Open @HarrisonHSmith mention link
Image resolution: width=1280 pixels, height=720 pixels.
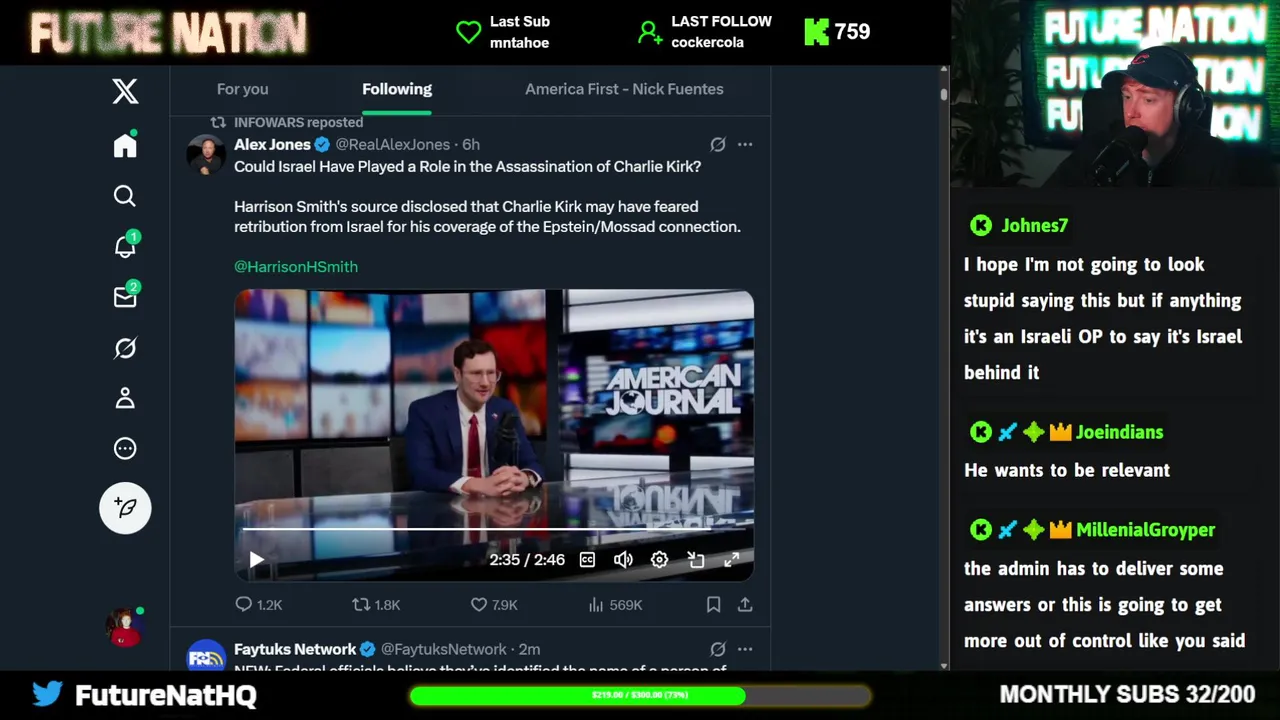[x=296, y=267]
